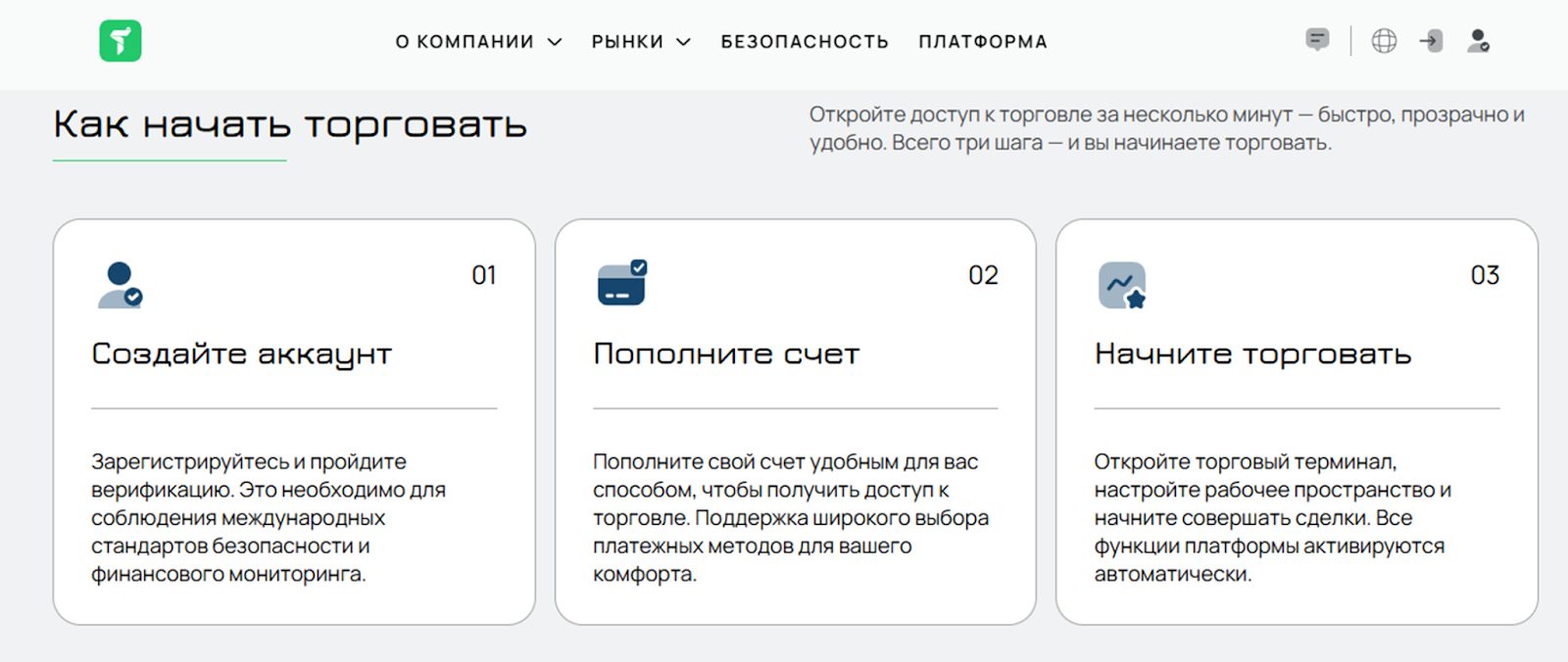Screen dimensions: 1568x662
Task: Select the РЫНКИ menu label
Action: pyautogui.click(x=627, y=42)
